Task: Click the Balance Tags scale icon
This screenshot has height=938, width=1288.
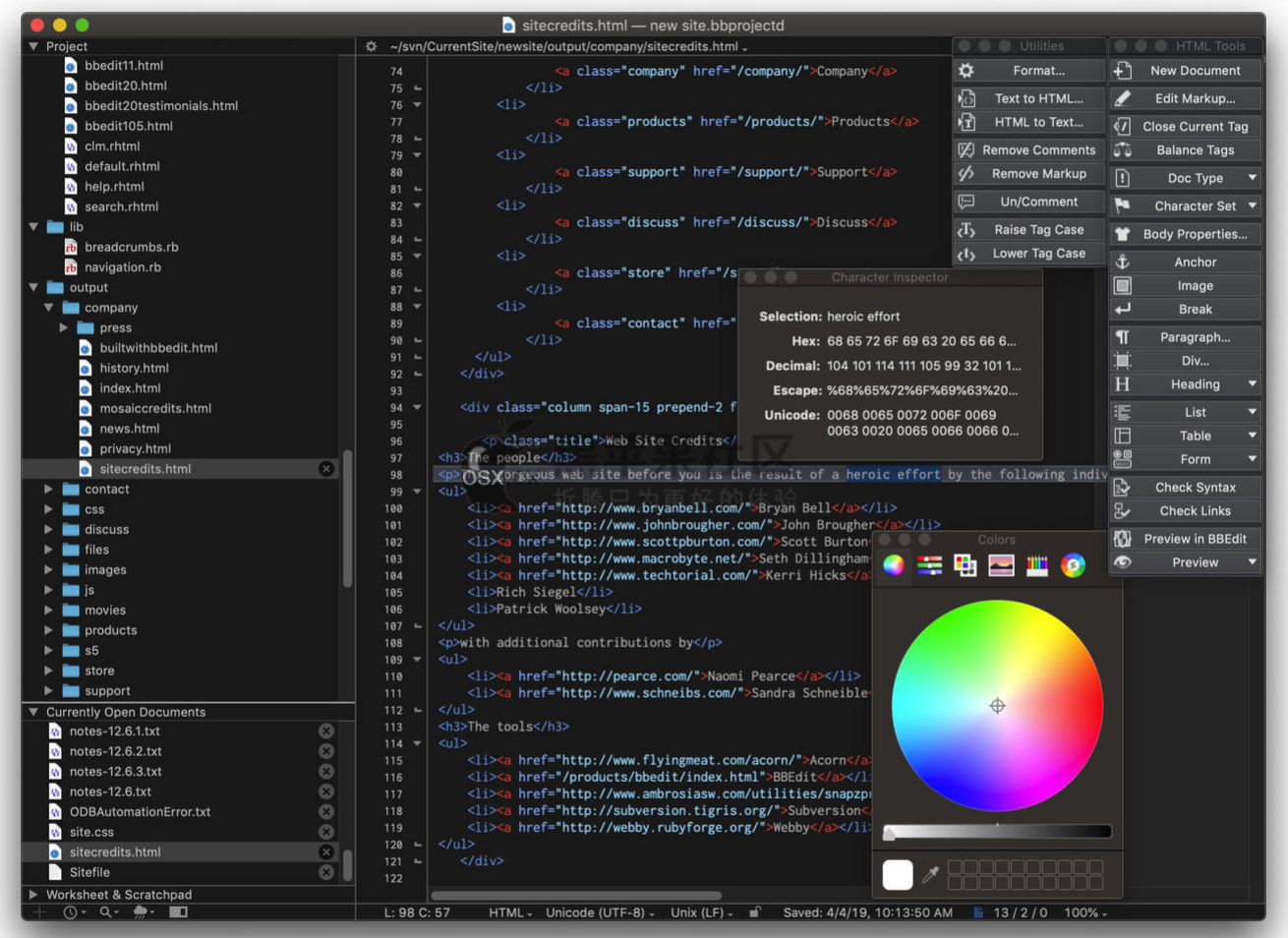Action: point(1122,149)
